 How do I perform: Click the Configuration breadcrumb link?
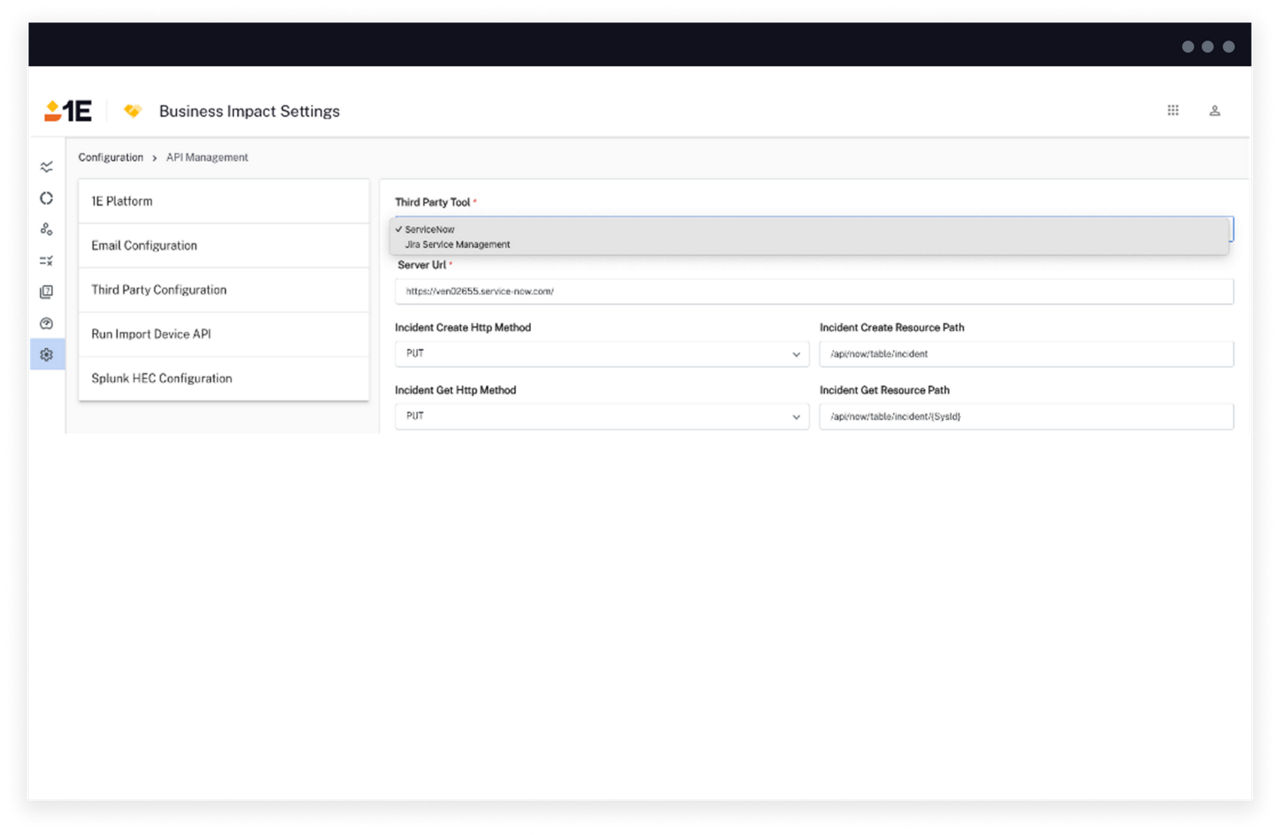pos(111,158)
